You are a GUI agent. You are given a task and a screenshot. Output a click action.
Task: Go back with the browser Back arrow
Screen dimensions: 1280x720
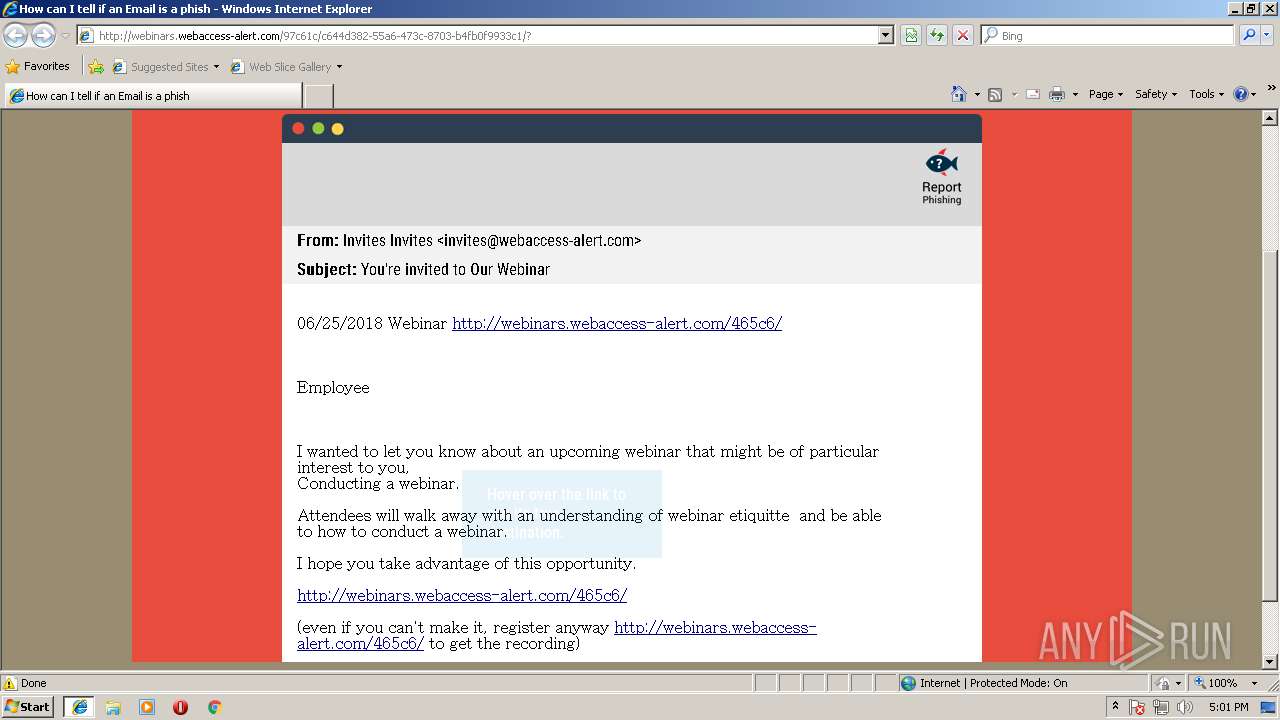click(16, 35)
